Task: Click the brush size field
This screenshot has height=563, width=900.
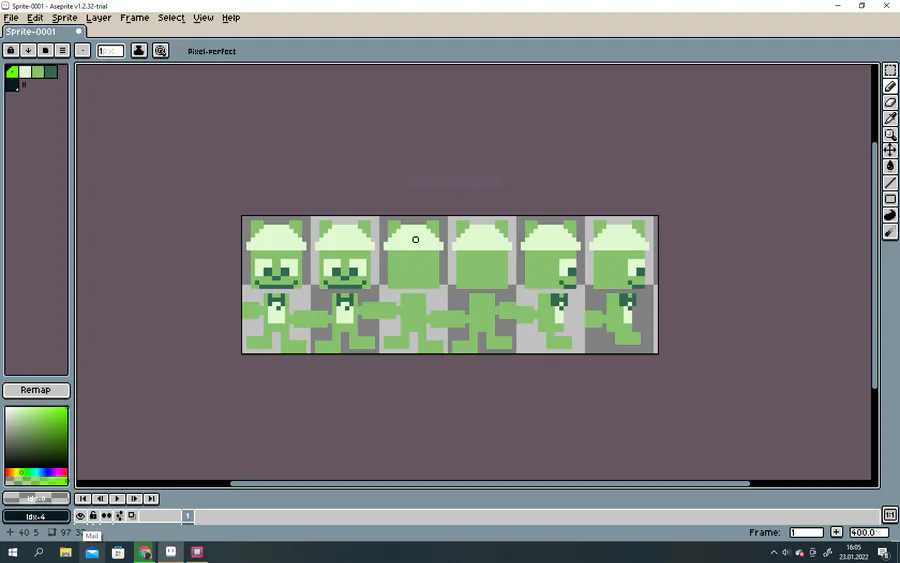Action: click(110, 51)
